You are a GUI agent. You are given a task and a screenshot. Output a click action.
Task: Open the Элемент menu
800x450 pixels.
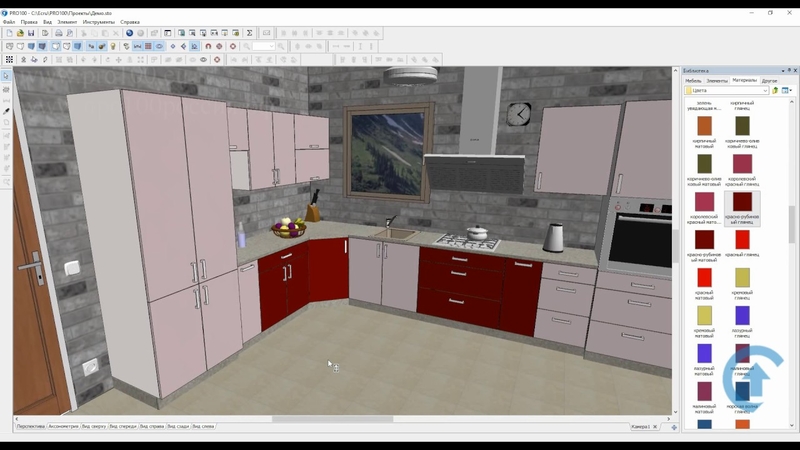tap(67, 21)
